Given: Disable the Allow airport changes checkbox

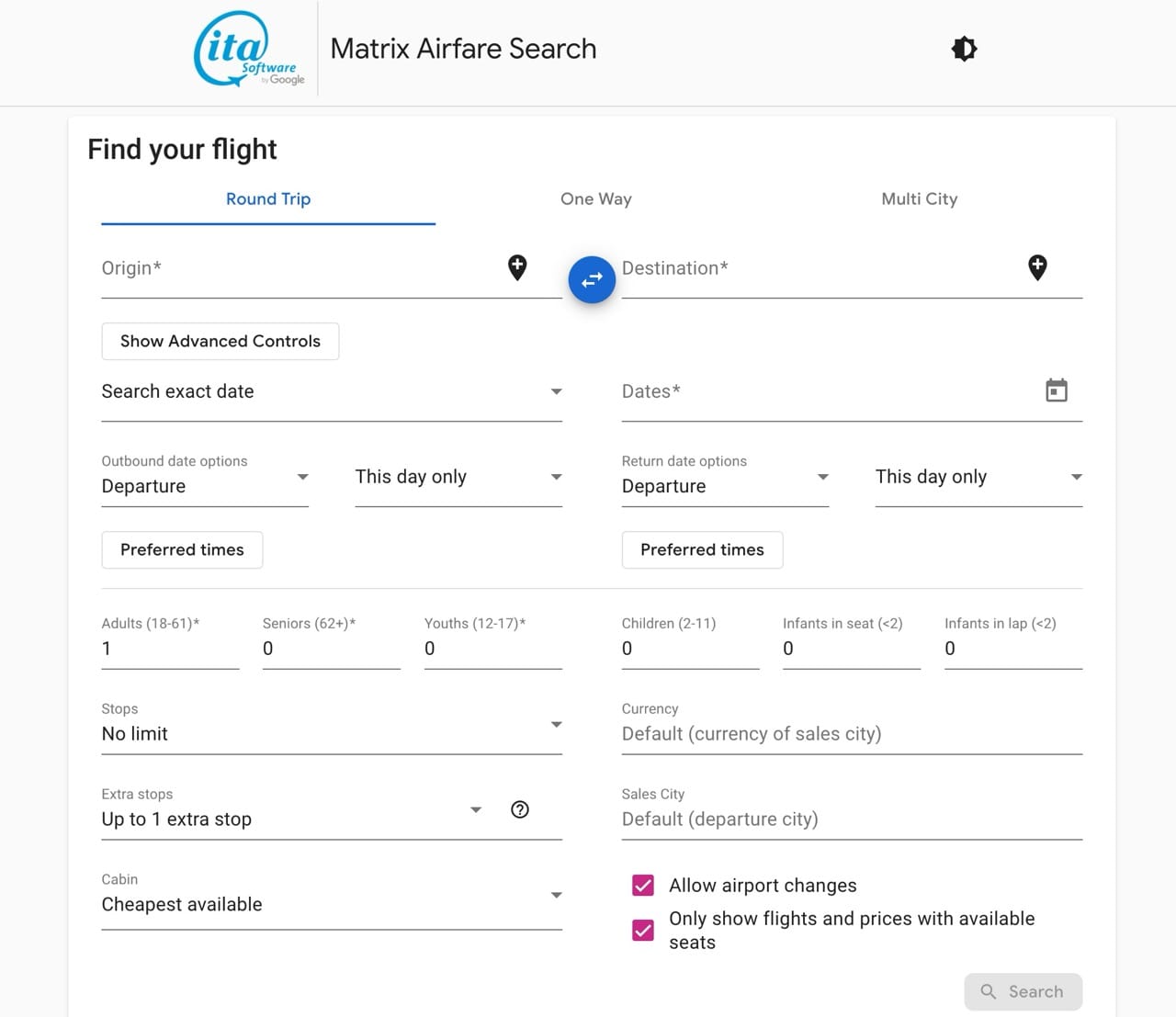Looking at the screenshot, I should 642,885.
